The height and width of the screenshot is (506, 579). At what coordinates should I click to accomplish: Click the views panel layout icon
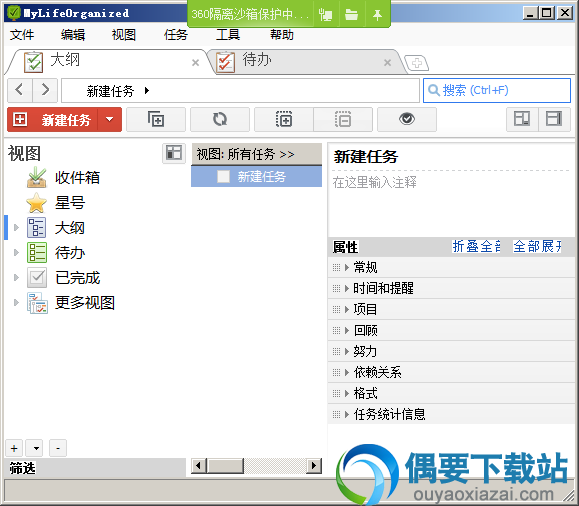tap(174, 153)
